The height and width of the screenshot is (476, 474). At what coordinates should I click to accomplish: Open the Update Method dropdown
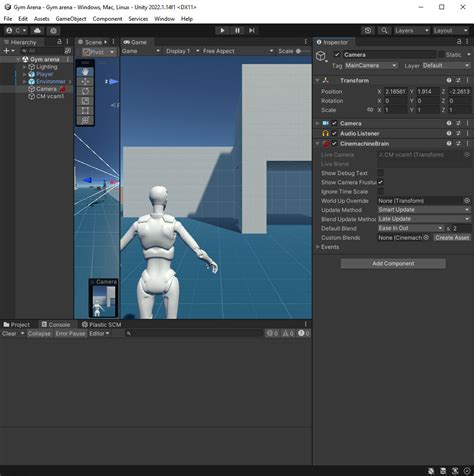(x=424, y=210)
